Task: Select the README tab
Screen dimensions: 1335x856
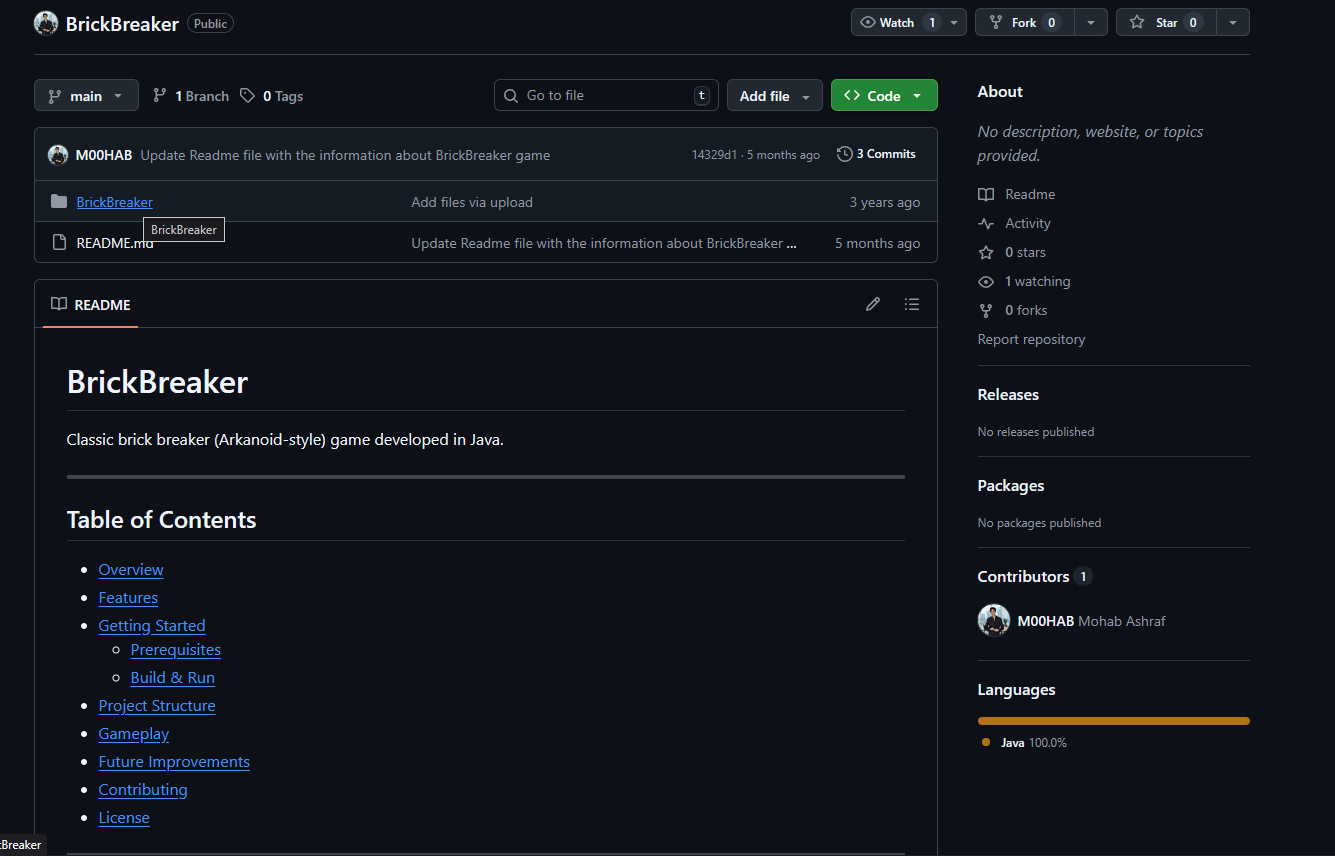Action: 91,305
